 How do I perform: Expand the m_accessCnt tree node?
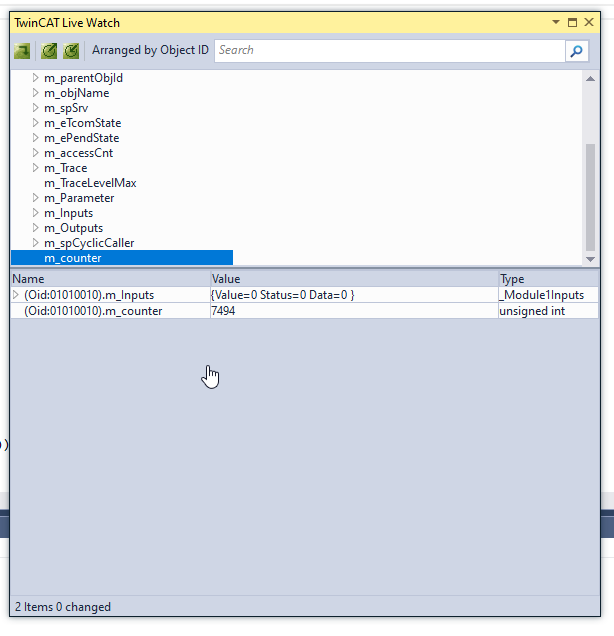click(x=35, y=153)
